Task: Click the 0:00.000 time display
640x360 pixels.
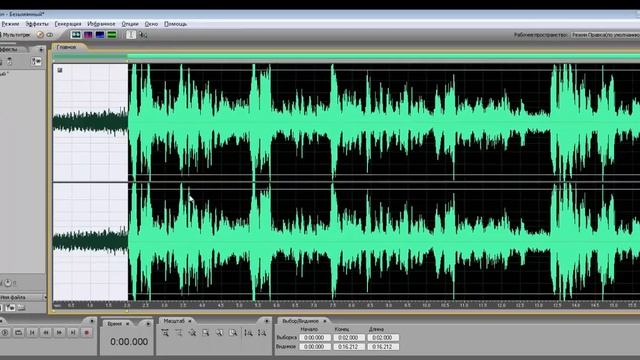Action: [129, 342]
